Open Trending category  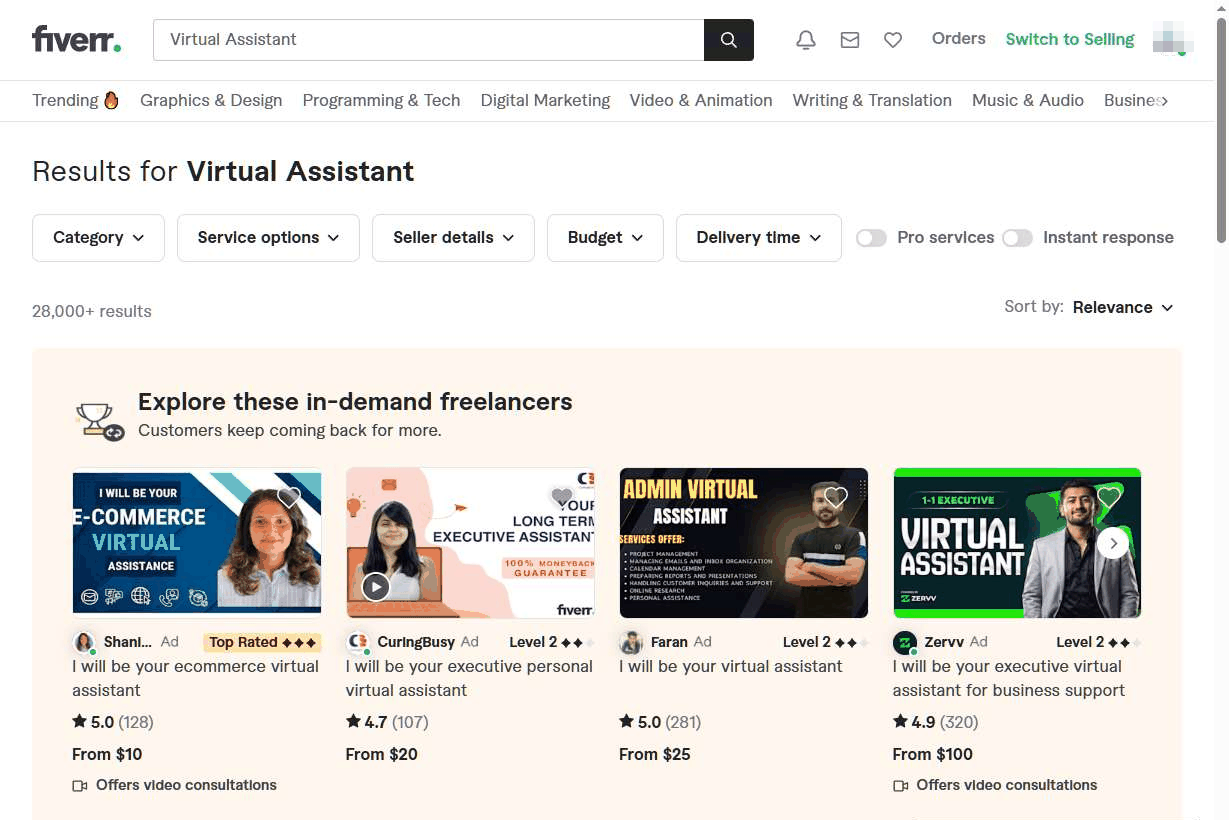75,100
